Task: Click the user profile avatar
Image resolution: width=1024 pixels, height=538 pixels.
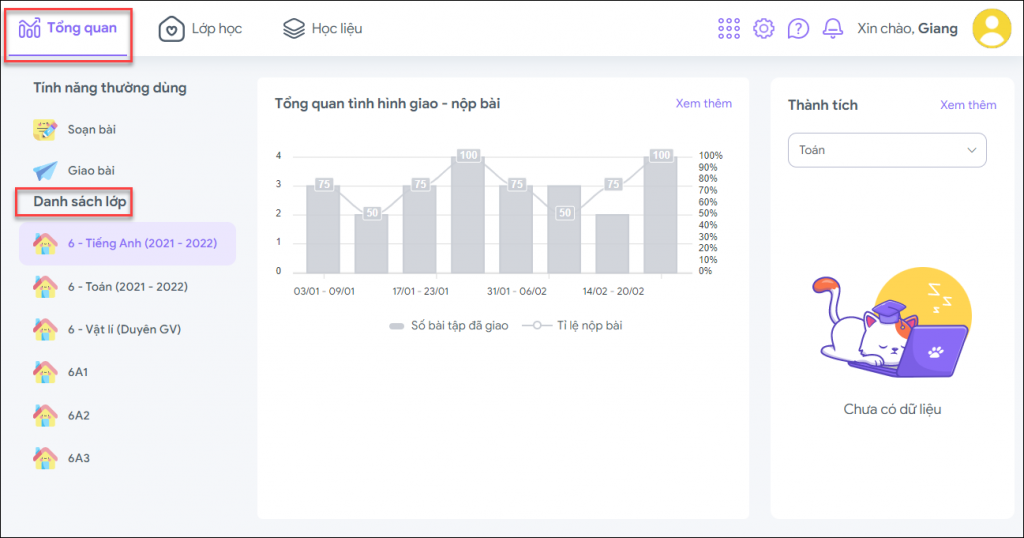Action: pos(992,28)
